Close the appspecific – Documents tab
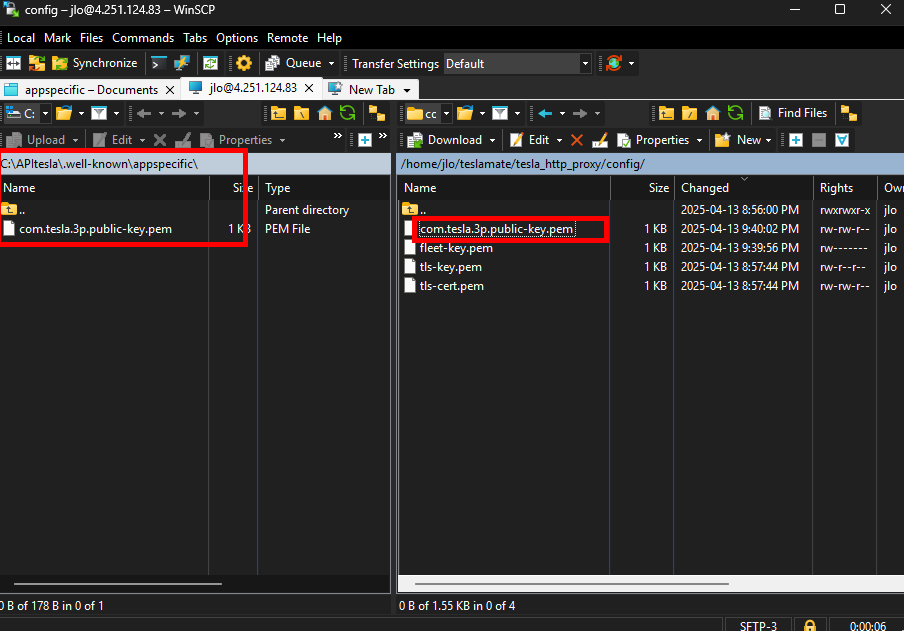 click(x=170, y=90)
